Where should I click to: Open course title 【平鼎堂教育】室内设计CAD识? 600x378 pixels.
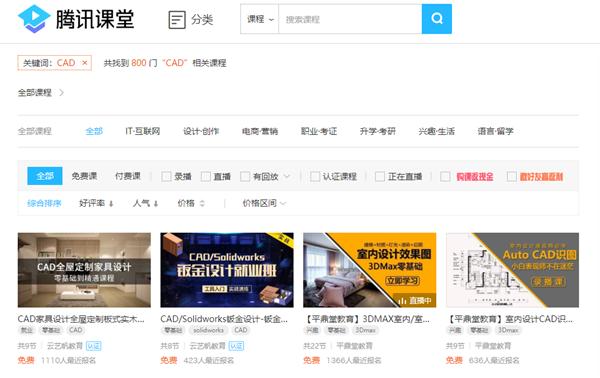pyautogui.click(x=510, y=319)
